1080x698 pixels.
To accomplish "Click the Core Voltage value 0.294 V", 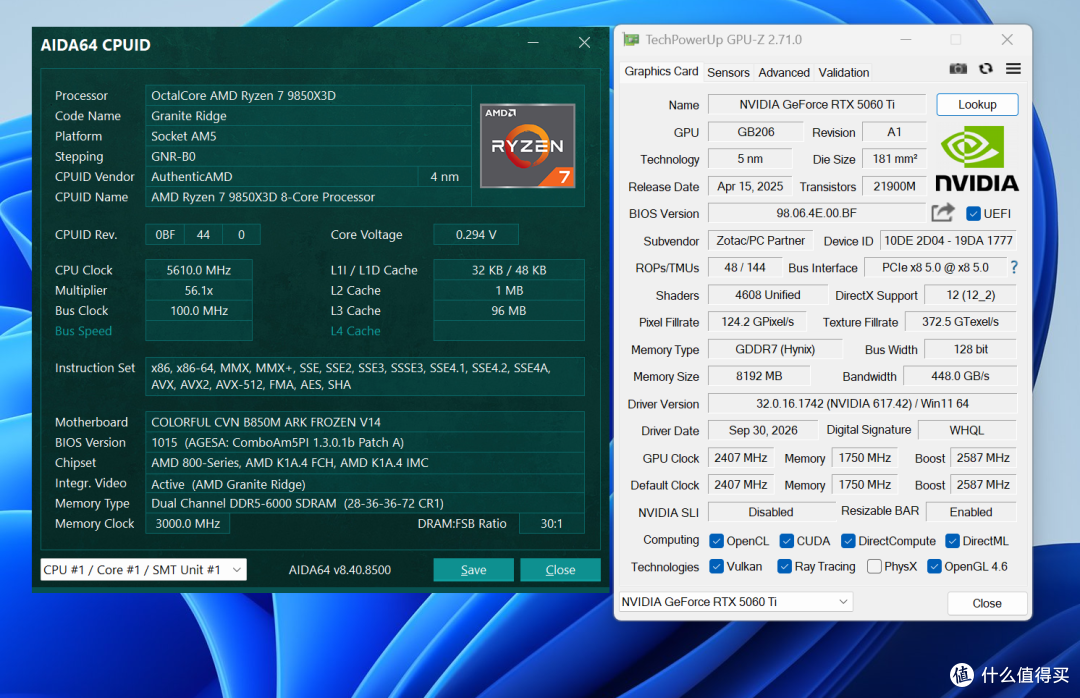I will pos(475,235).
